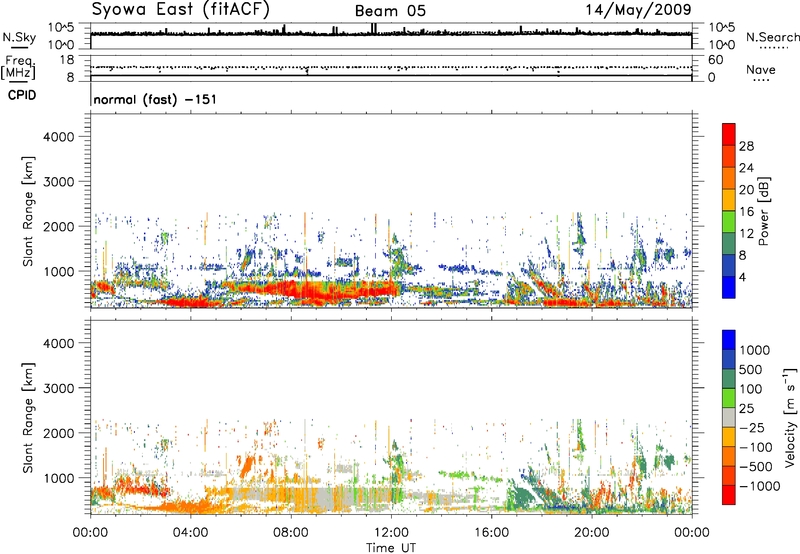Click the '4' label on the Power colorbar
This screenshot has width=800, height=554.
click(x=742, y=278)
